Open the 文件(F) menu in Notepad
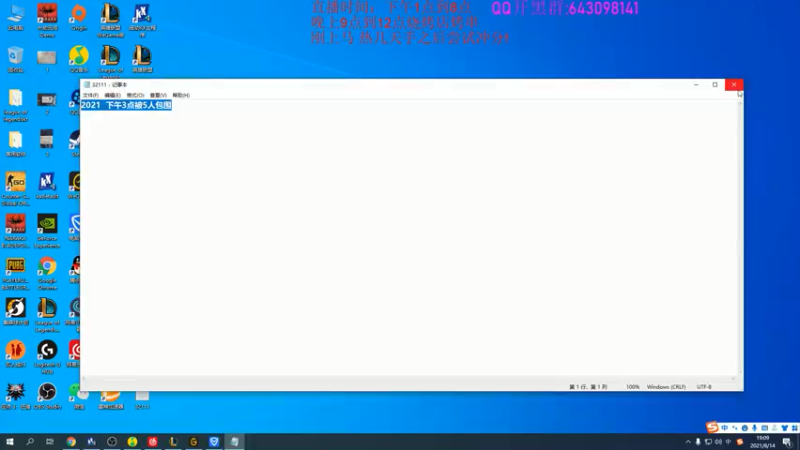The width and height of the screenshot is (800, 450). (x=90, y=95)
